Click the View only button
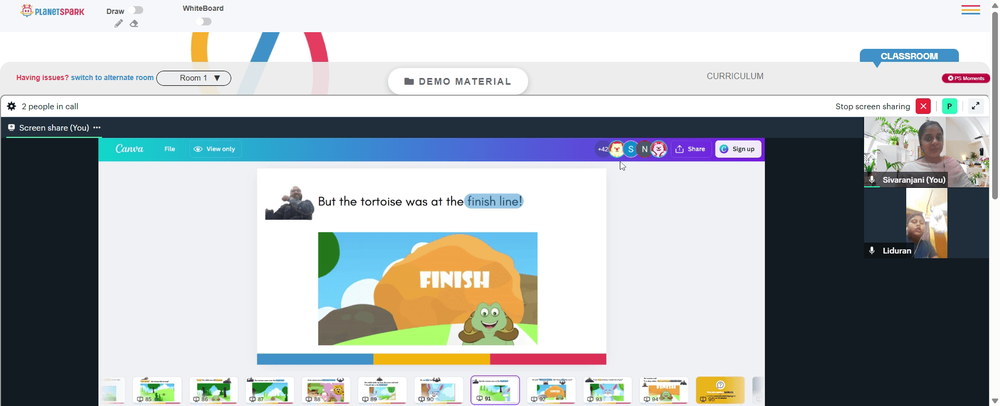The image size is (1000, 406). coord(215,149)
